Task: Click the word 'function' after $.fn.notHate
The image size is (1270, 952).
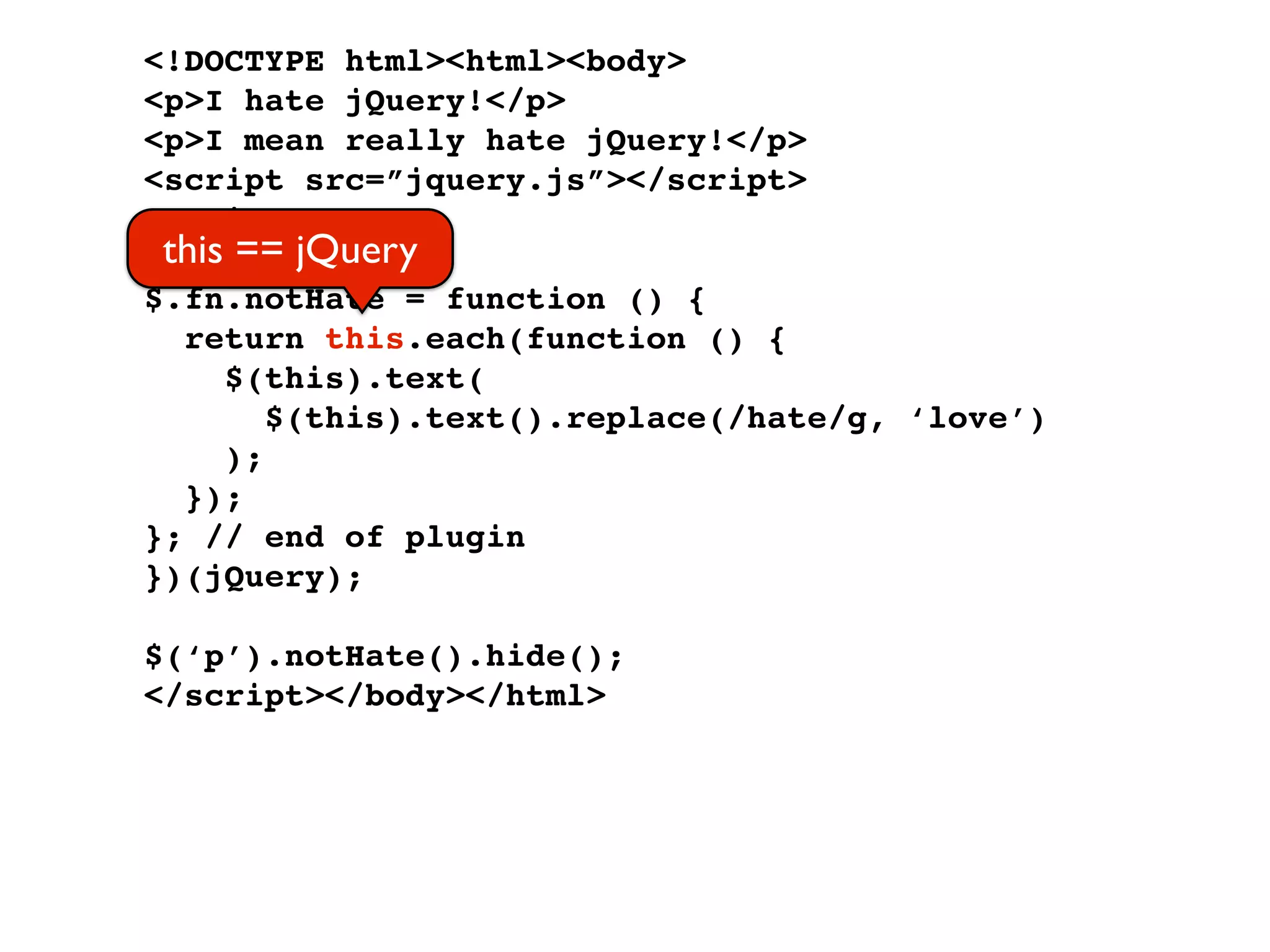Action: coord(526,299)
